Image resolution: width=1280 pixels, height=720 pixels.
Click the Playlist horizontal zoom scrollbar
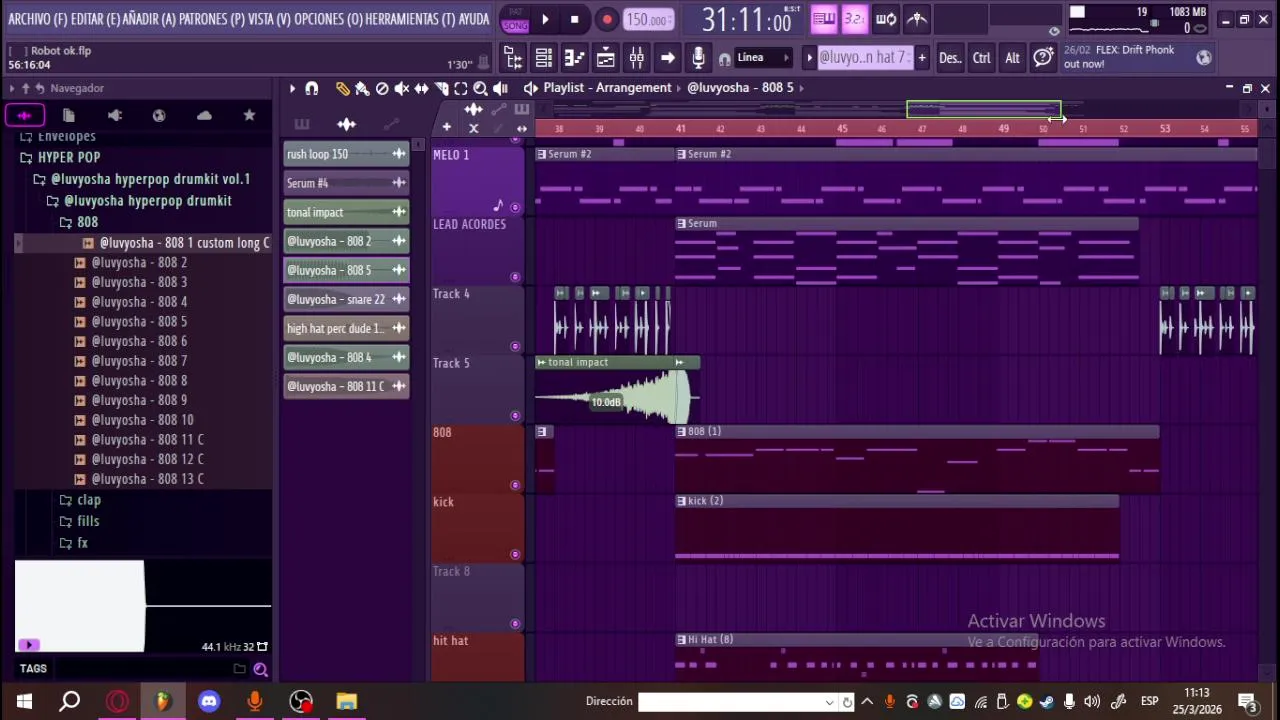point(984,109)
